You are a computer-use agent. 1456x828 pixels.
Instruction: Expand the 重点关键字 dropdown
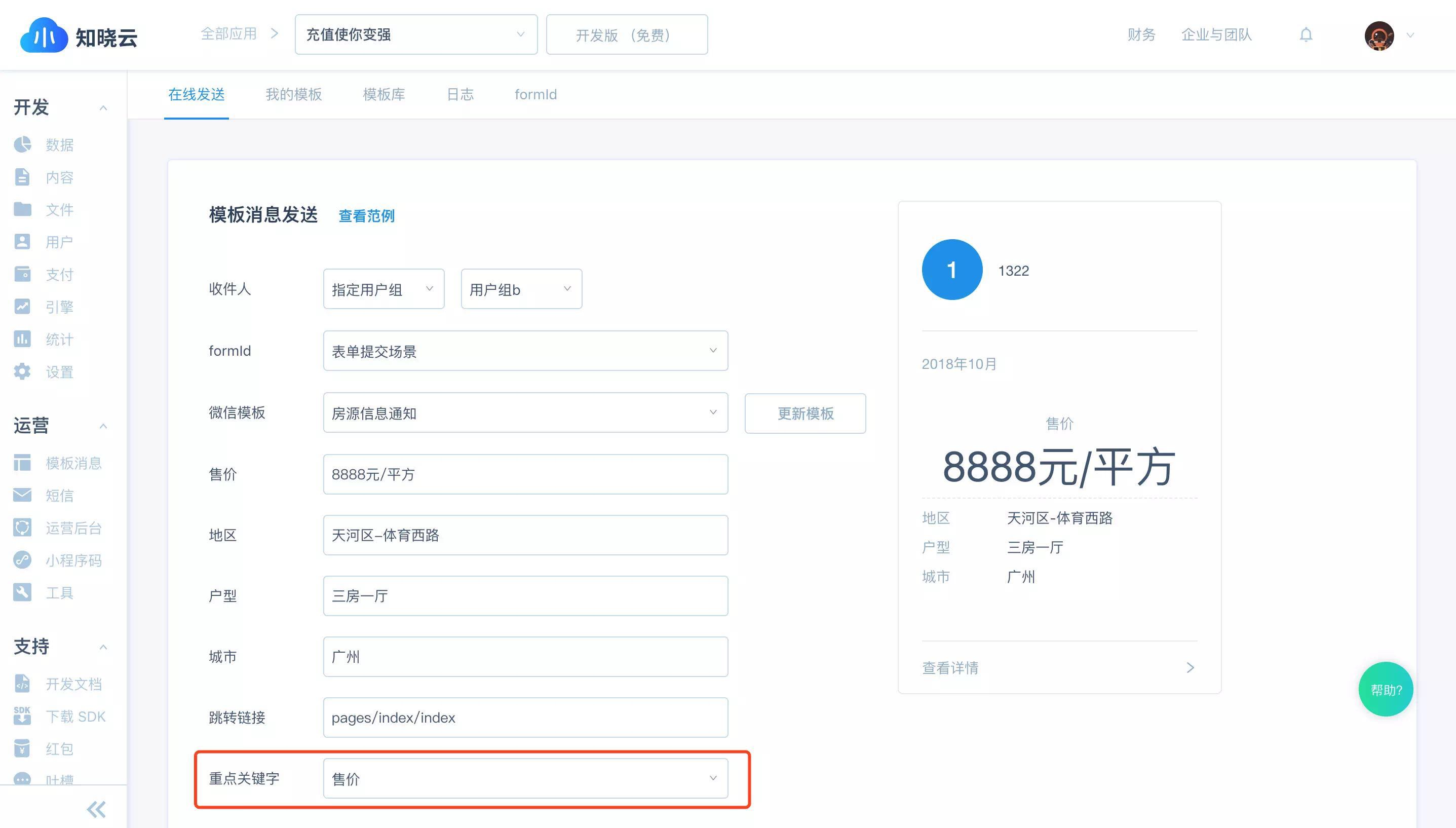point(525,778)
